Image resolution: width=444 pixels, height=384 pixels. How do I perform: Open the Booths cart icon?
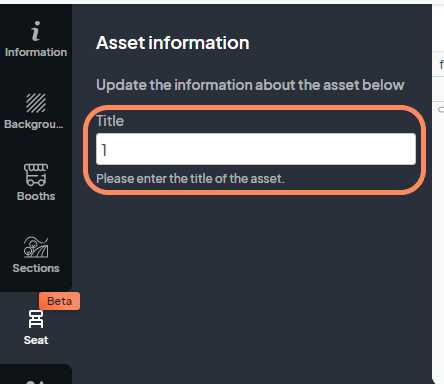36,175
